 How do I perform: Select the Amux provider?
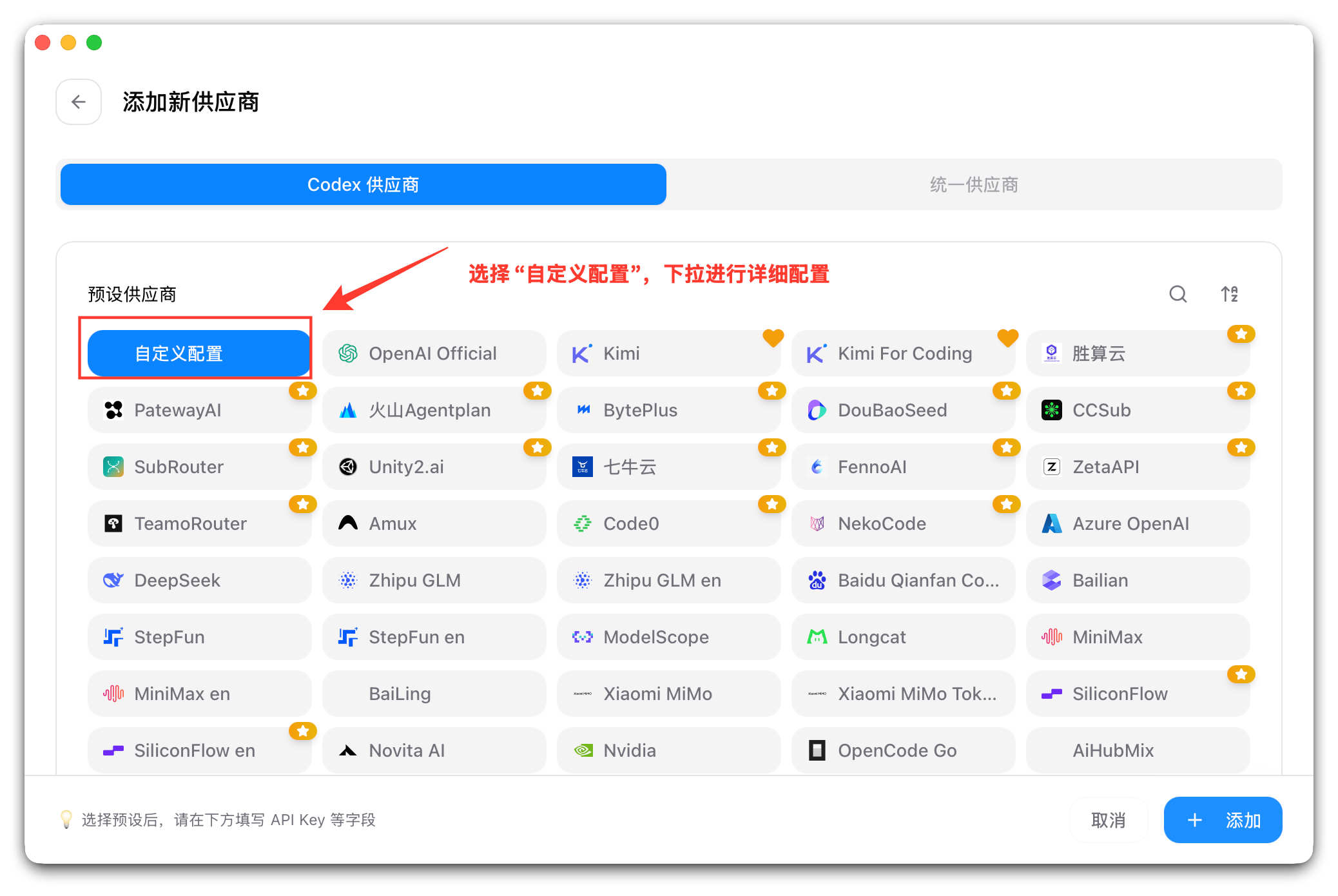click(x=434, y=523)
